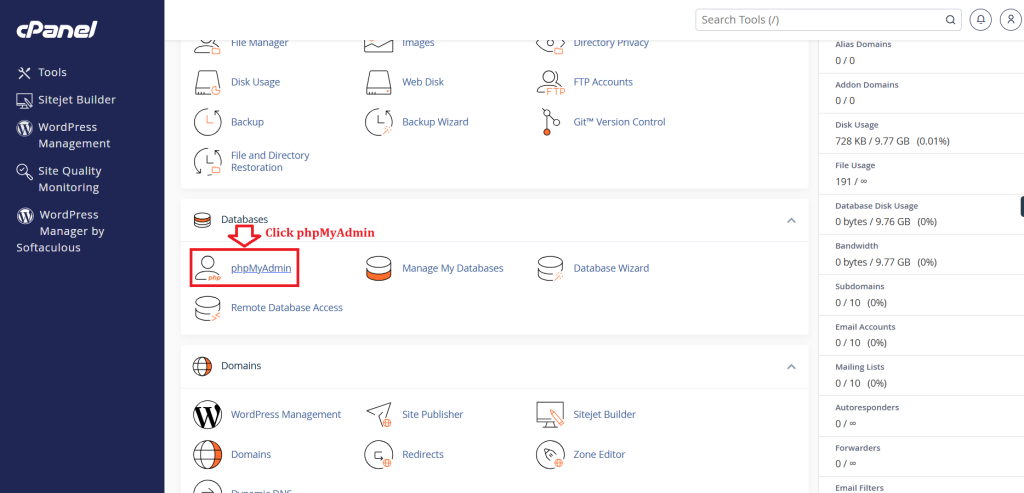Open Sitejet Builder sidebar icon

click(x=24, y=100)
